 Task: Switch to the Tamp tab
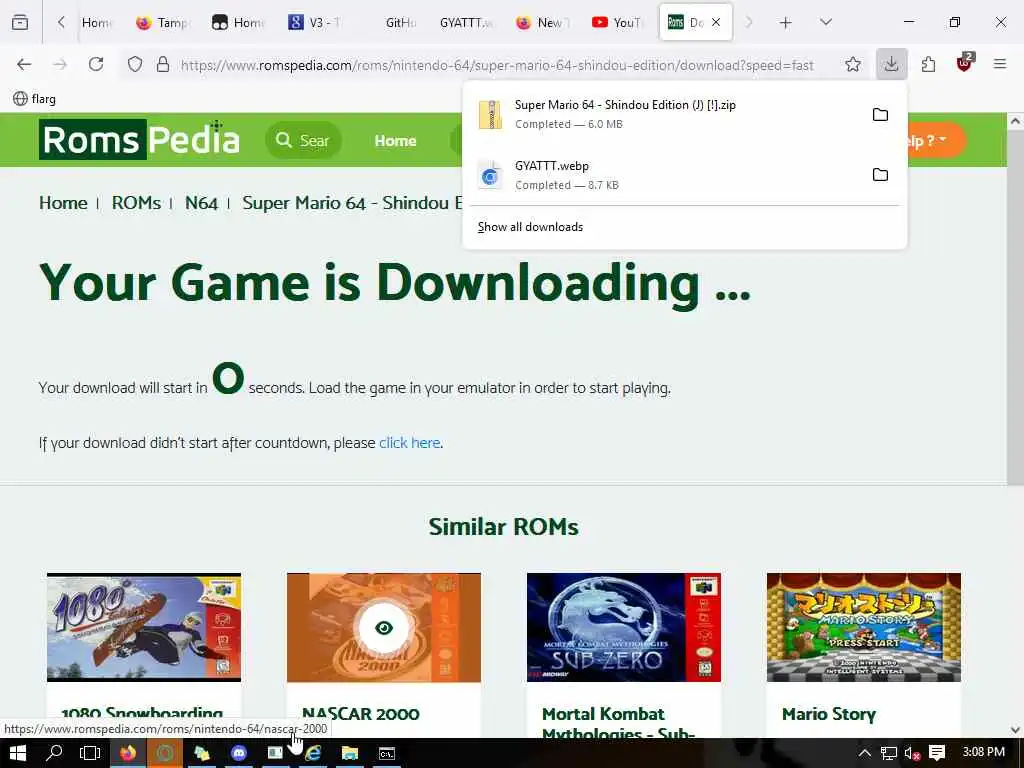(164, 23)
